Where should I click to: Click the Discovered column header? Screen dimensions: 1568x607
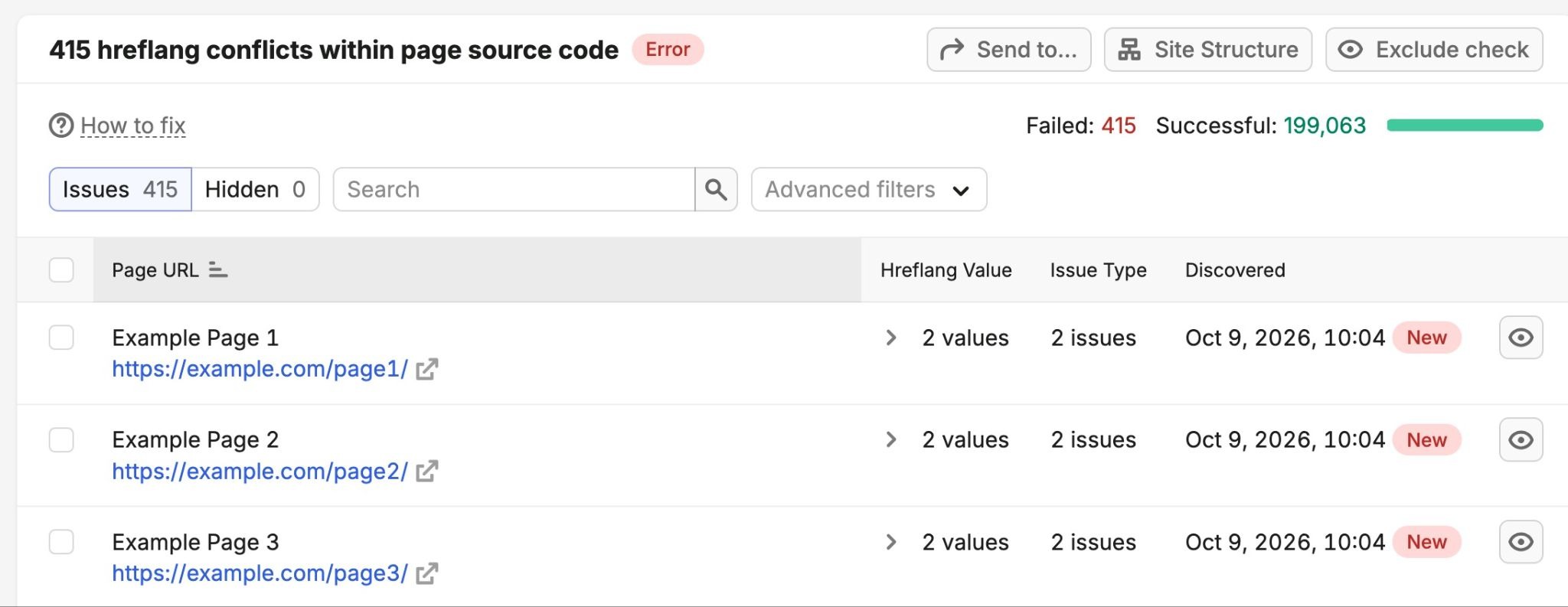click(1235, 270)
